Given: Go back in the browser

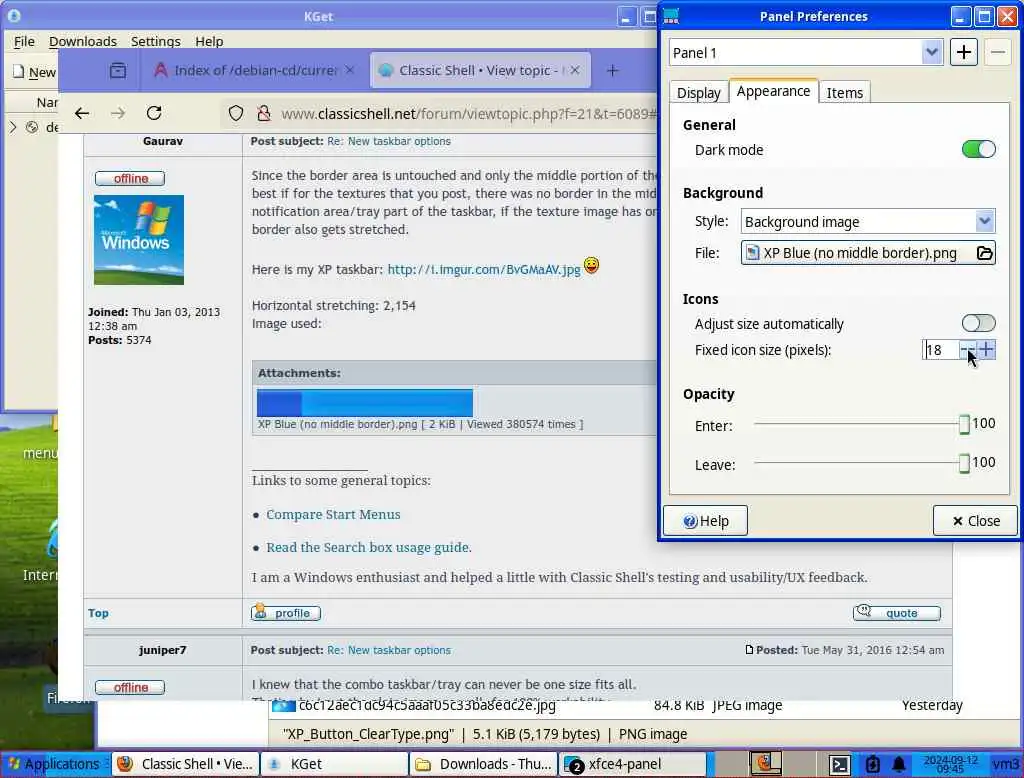Looking at the screenshot, I should pyautogui.click(x=82, y=114).
